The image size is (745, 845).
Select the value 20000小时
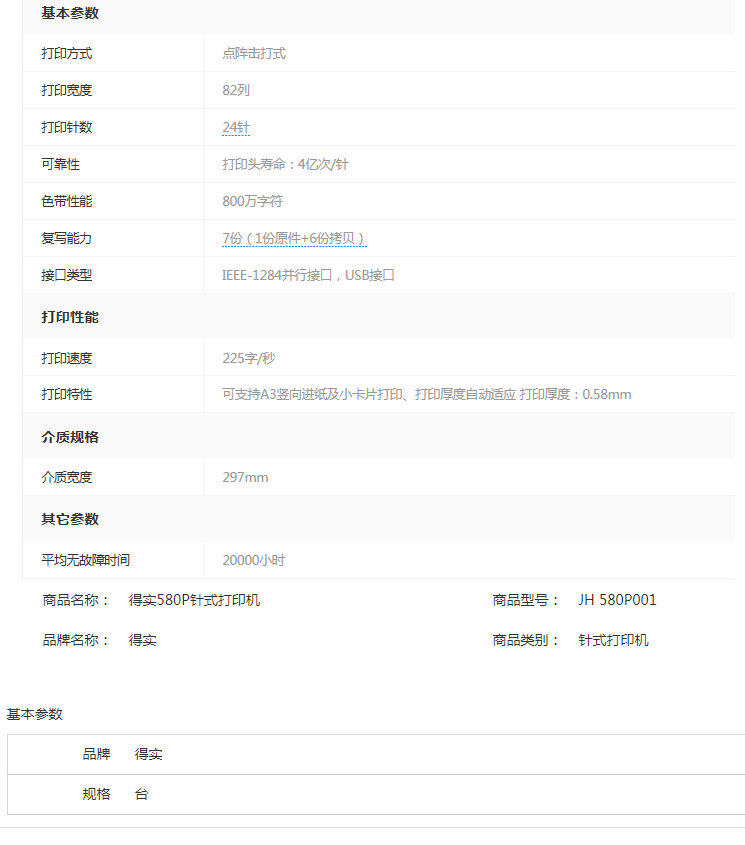click(x=253, y=560)
